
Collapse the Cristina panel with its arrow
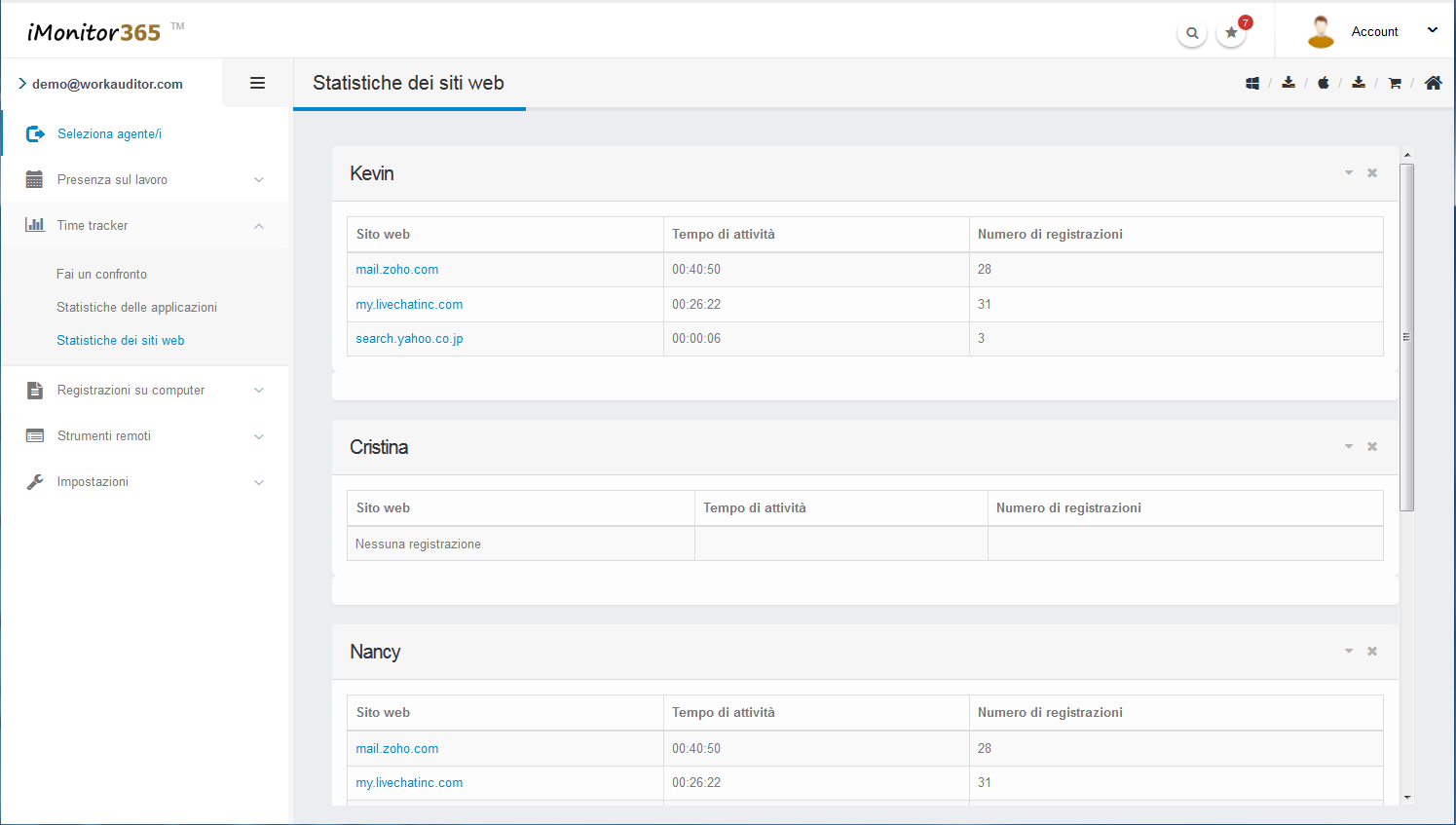click(x=1349, y=447)
